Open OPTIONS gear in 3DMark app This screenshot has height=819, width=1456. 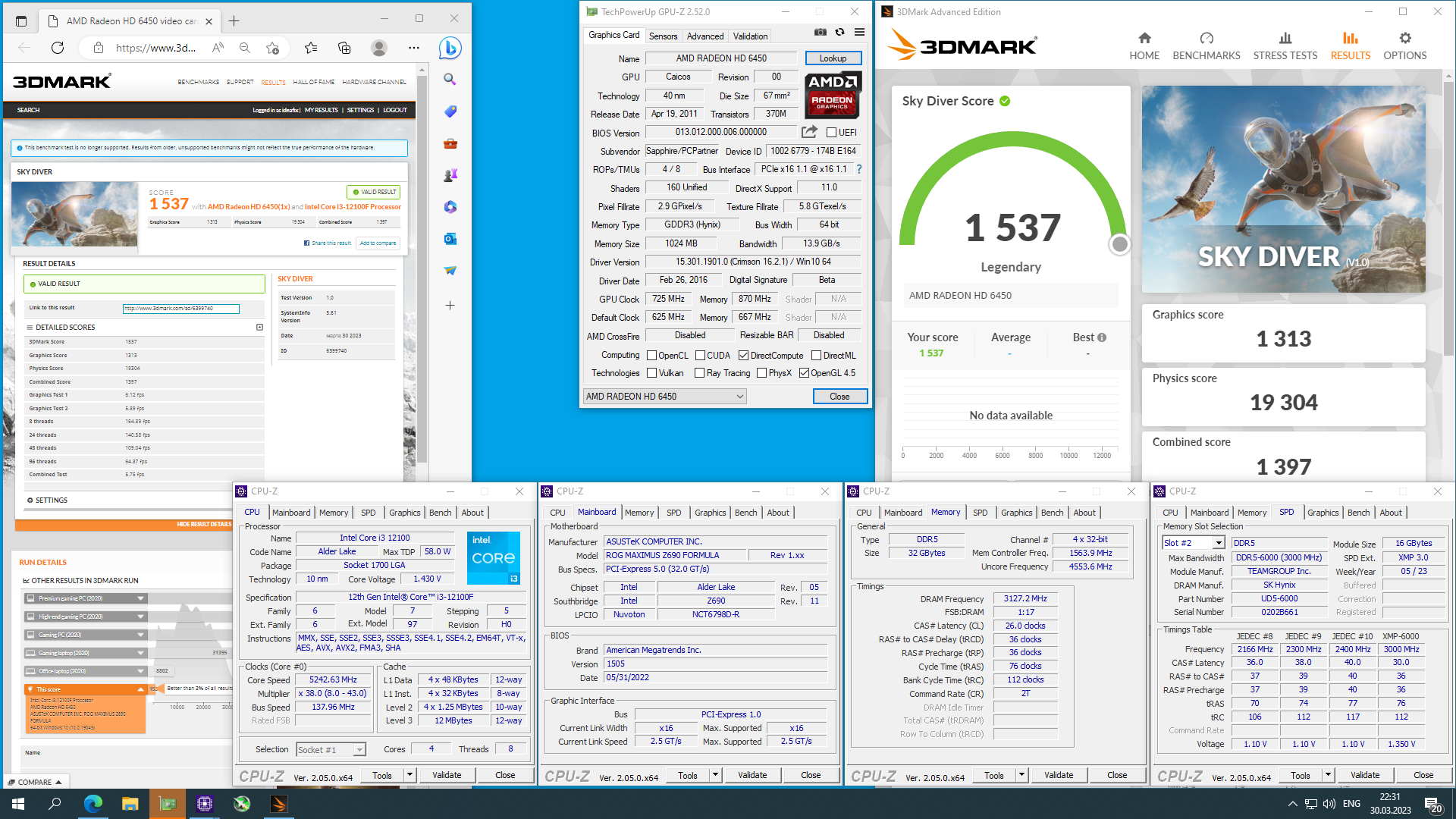click(x=1405, y=45)
